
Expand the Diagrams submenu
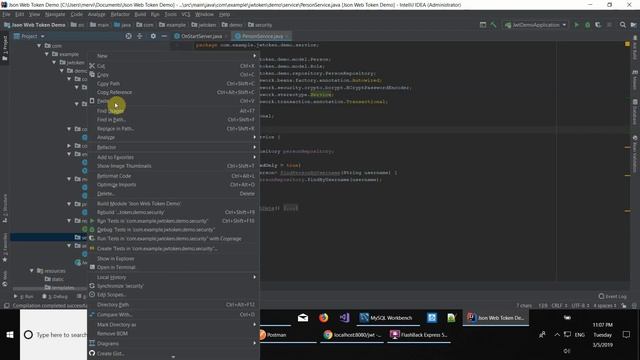click(x=173, y=344)
